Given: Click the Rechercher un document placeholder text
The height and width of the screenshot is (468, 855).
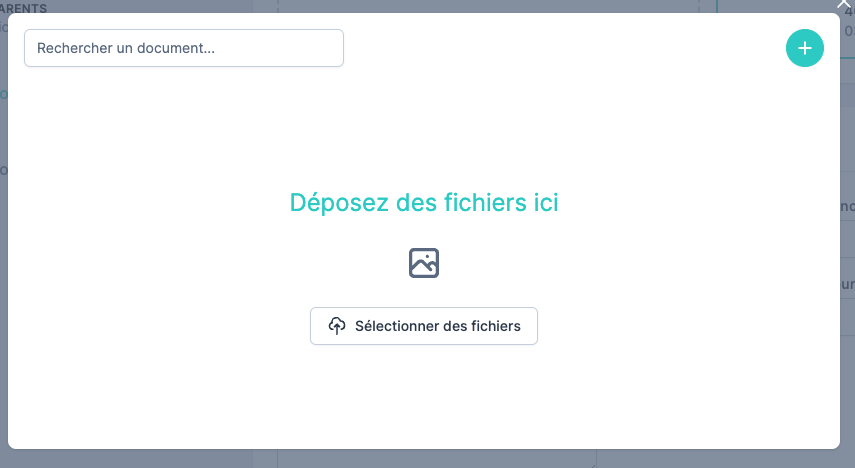Looking at the screenshot, I should [126, 48].
